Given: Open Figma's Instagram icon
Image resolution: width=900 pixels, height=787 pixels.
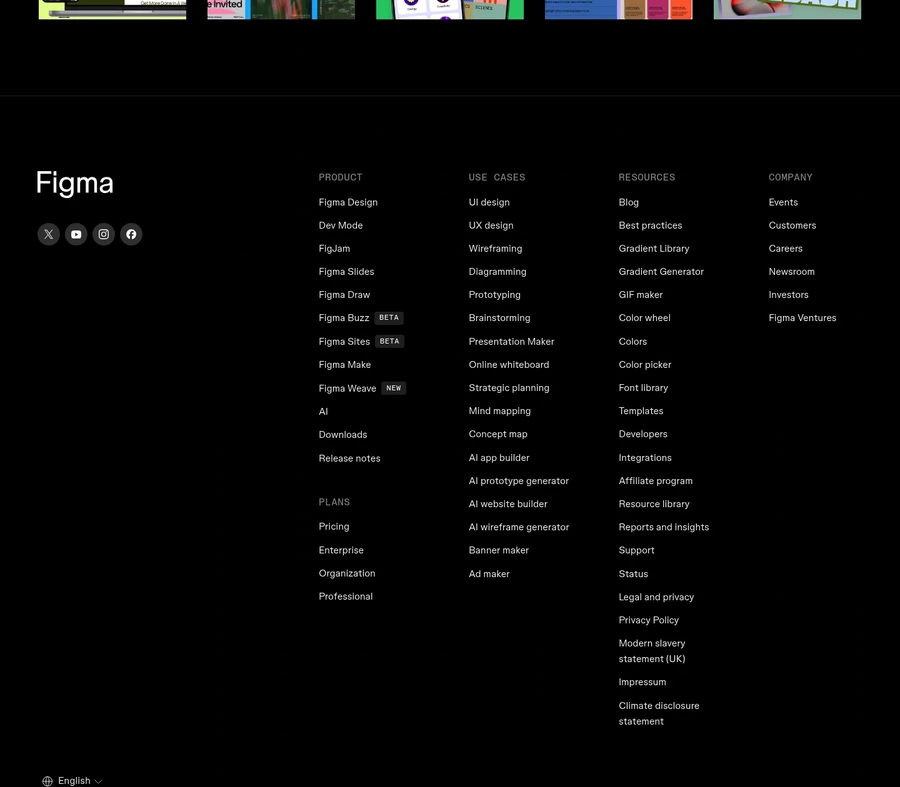Looking at the screenshot, I should point(104,234).
